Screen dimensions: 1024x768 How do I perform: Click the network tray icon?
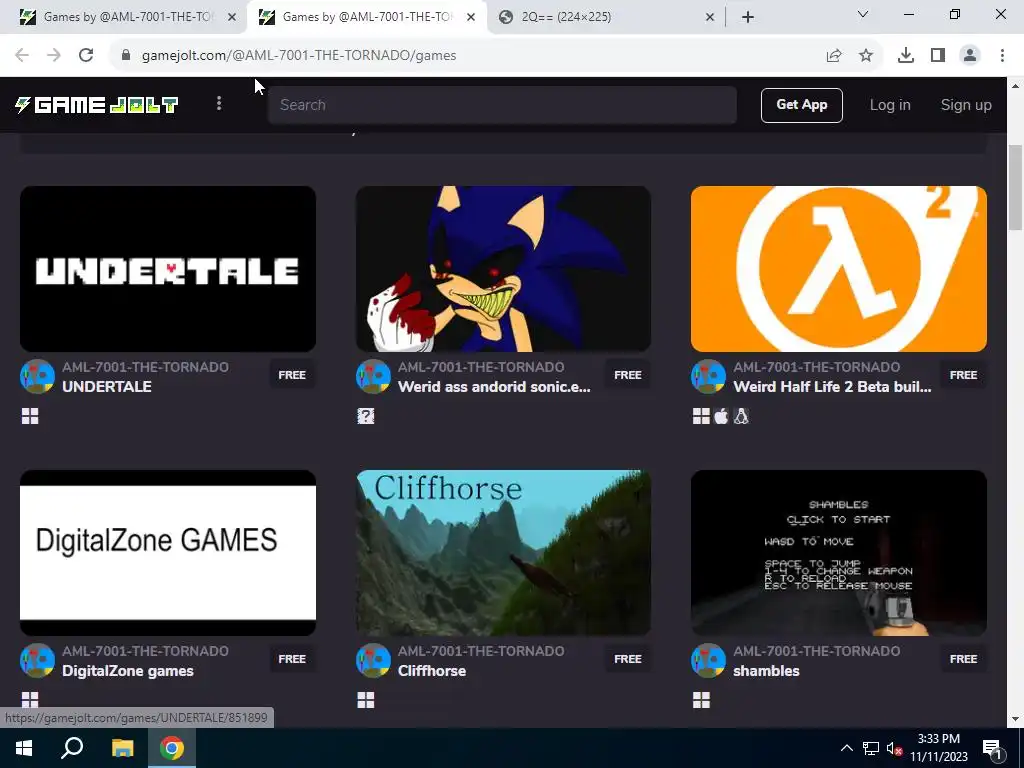click(x=871, y=748)
